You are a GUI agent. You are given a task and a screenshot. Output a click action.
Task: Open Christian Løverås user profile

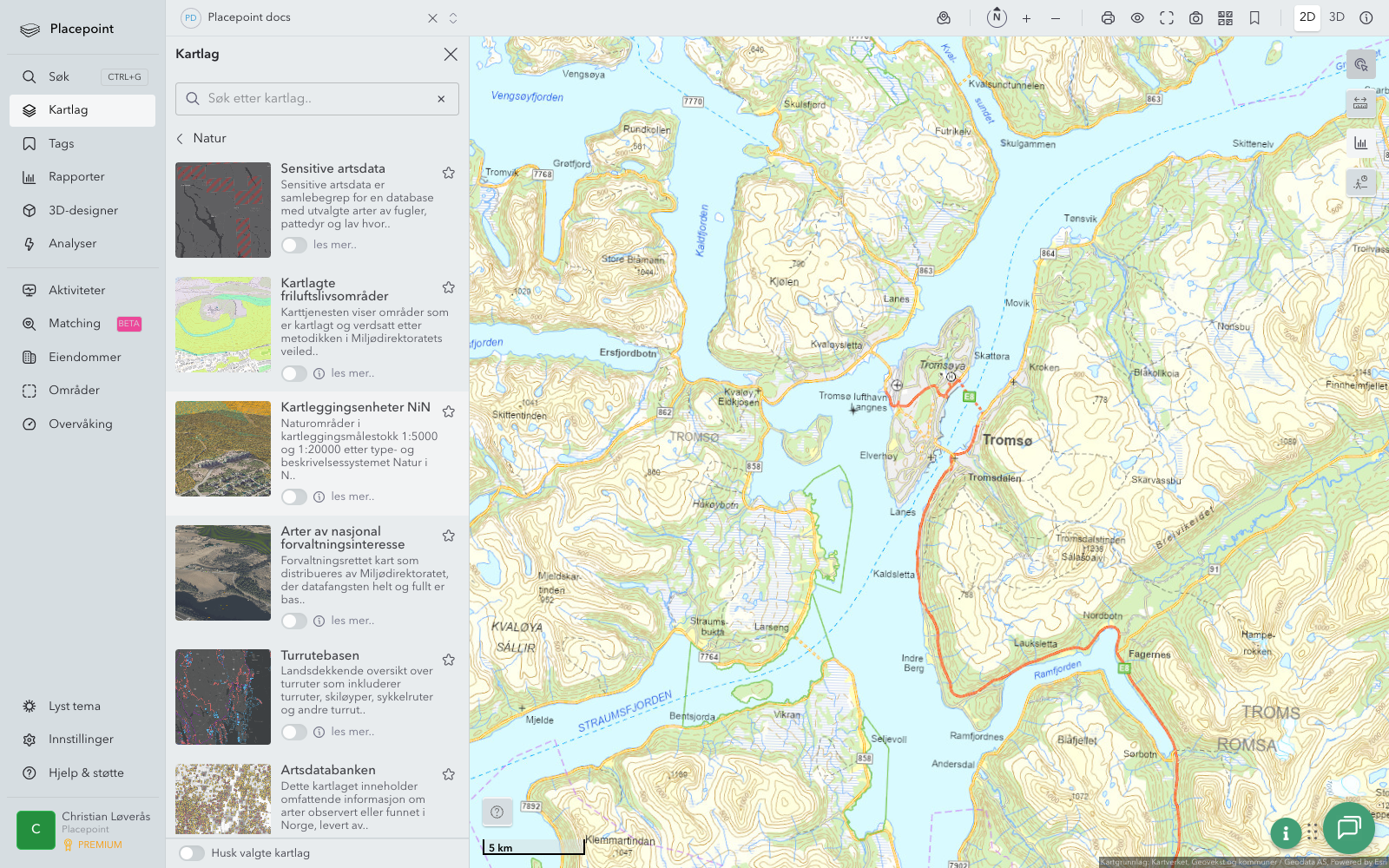tap(82, 830)
